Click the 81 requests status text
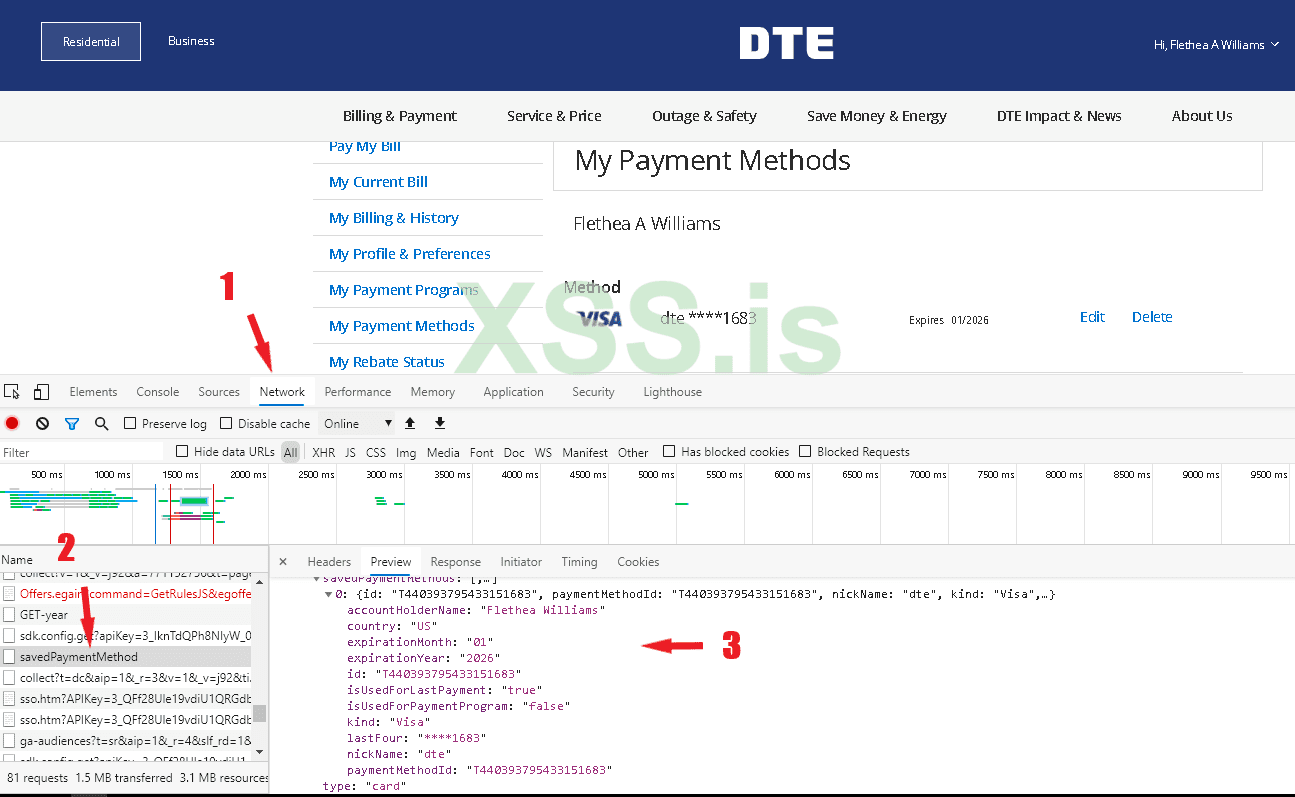The image size is (1295, 797). coord(38,777)
